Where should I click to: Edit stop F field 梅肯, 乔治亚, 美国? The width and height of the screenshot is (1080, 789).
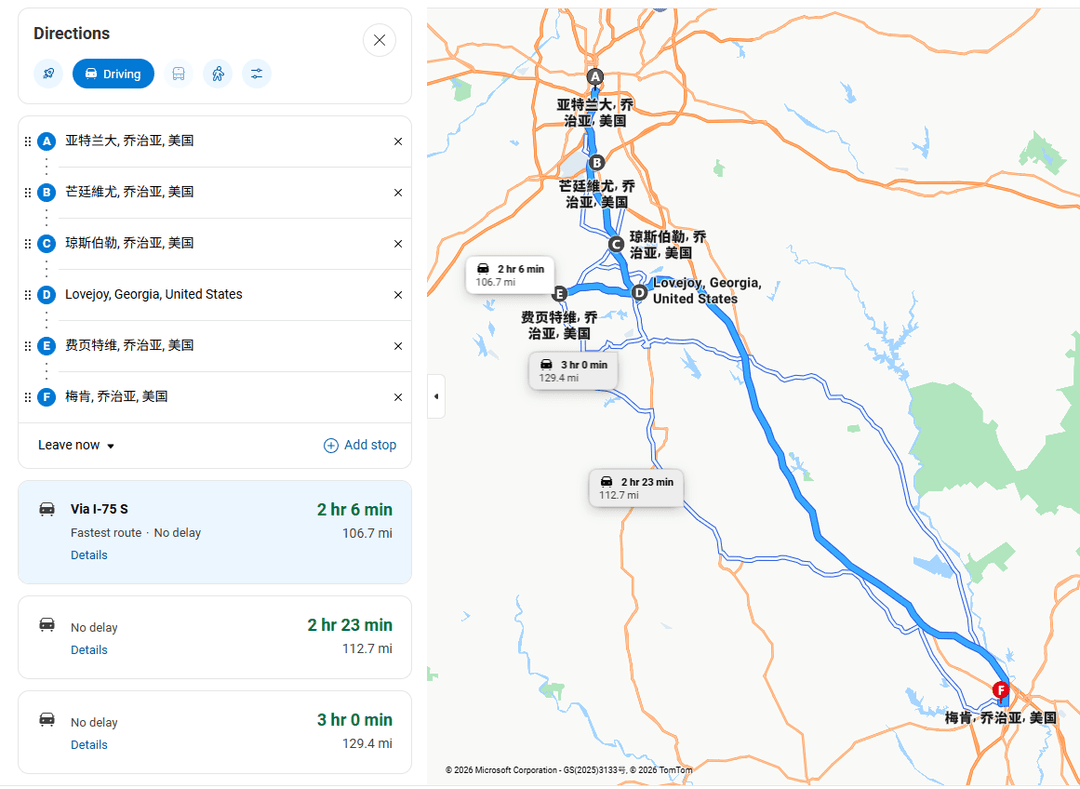[x=224, y=397]
